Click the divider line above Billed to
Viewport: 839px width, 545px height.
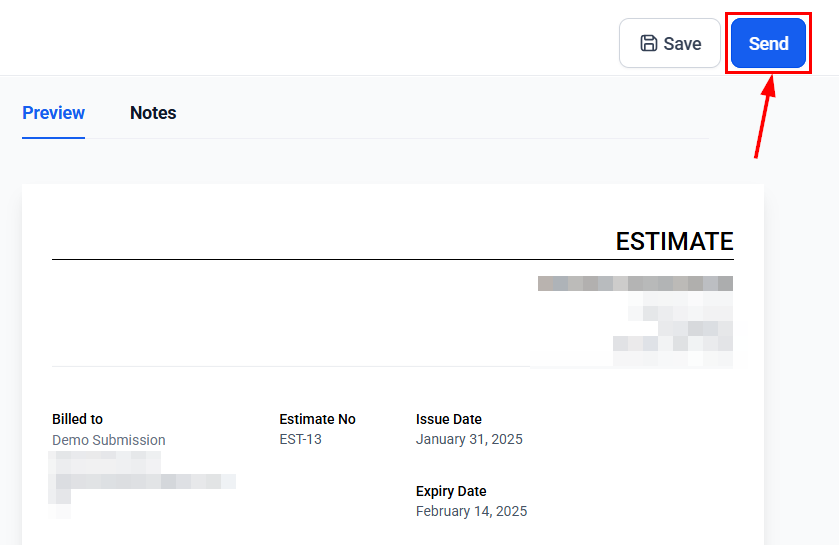point(392,366)
